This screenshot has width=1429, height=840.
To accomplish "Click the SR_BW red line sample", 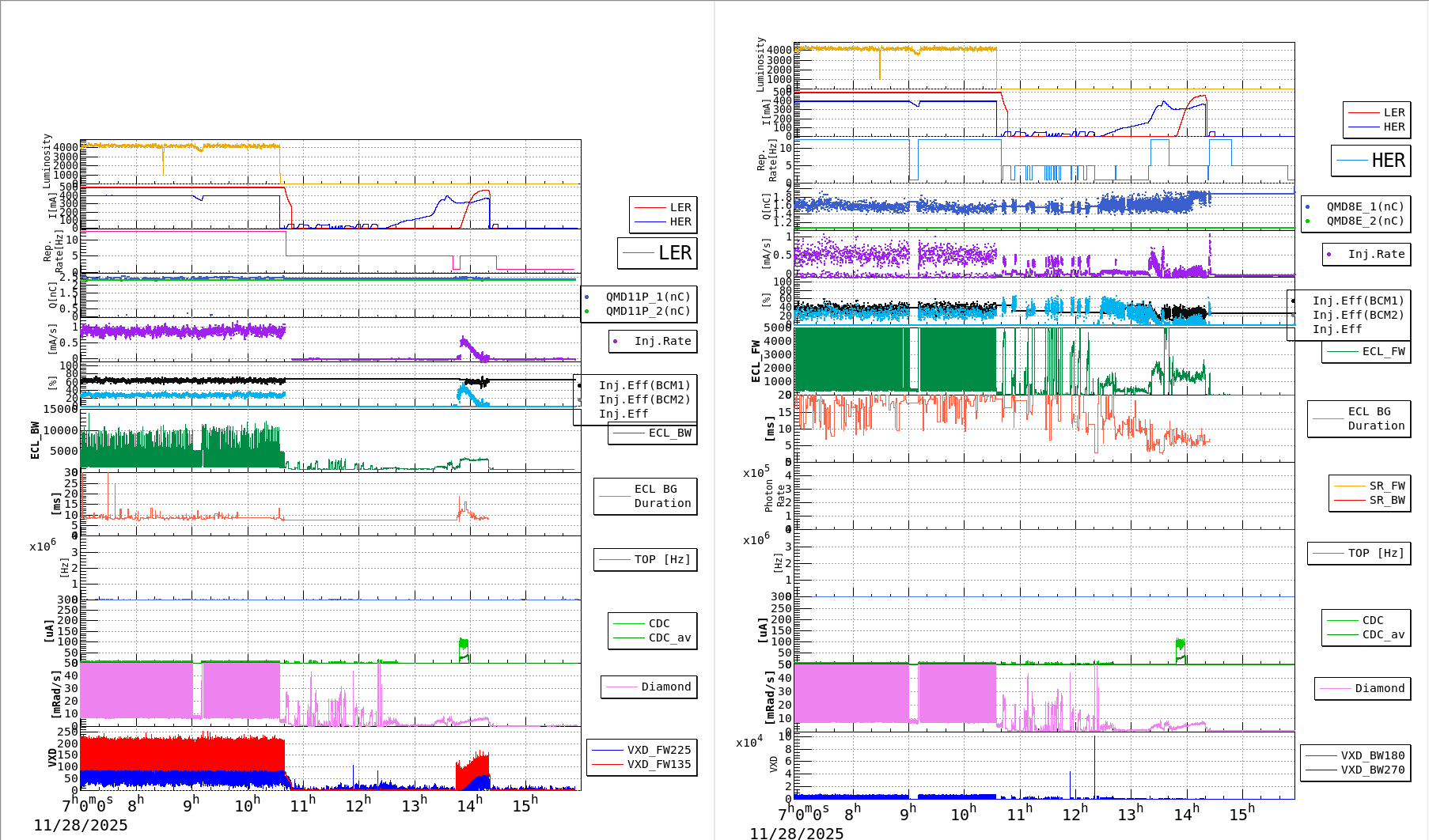I will (x=1349, y=500).
